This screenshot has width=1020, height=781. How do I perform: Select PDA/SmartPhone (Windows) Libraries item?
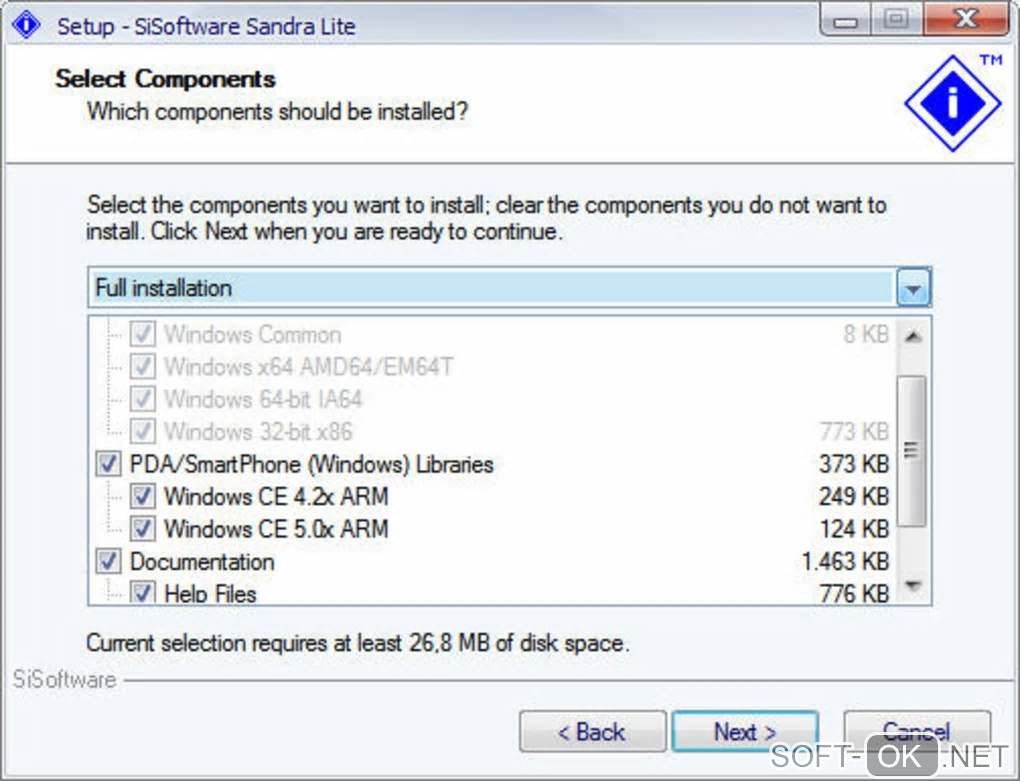coord(311,464)
